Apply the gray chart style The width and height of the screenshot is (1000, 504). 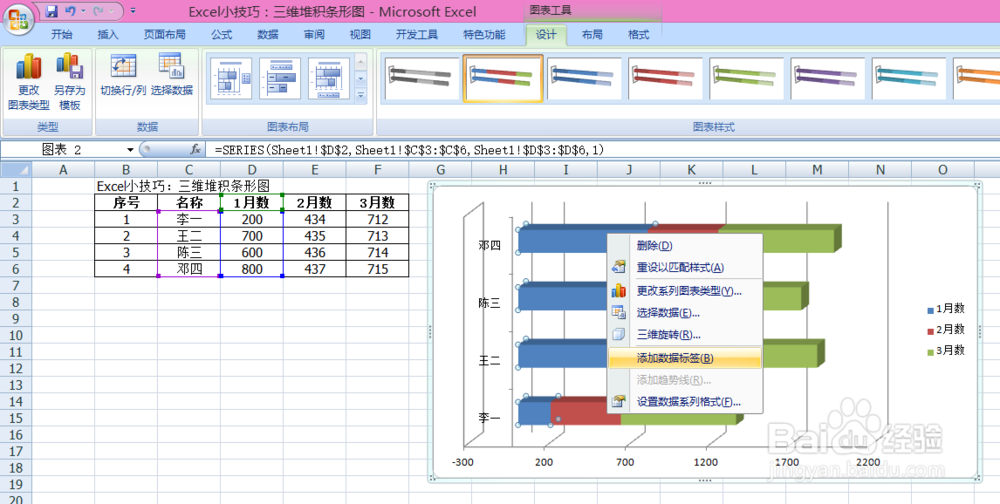422,78
